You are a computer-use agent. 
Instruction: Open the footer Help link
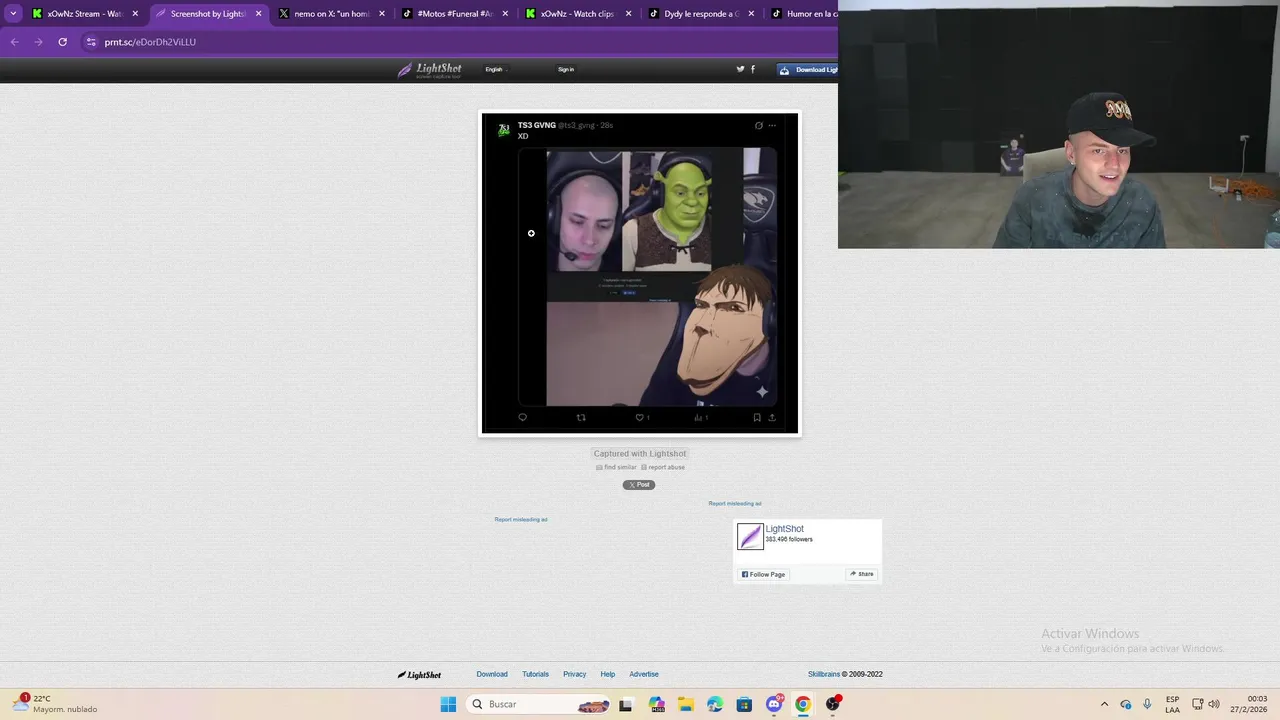(x=607, y=674)
